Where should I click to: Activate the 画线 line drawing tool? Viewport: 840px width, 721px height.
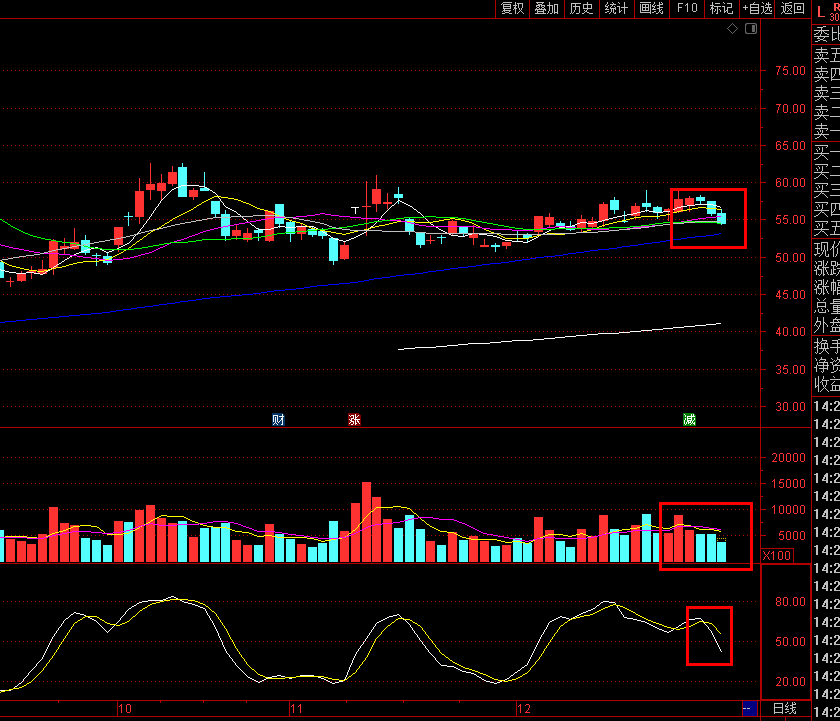point(651,9)
